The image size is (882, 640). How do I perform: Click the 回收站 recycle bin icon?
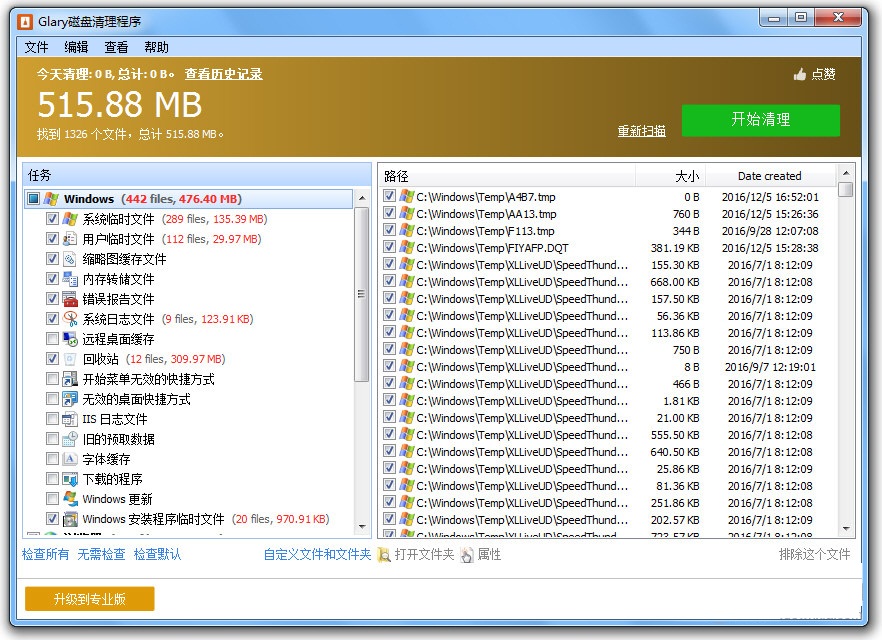coord(70,359)
